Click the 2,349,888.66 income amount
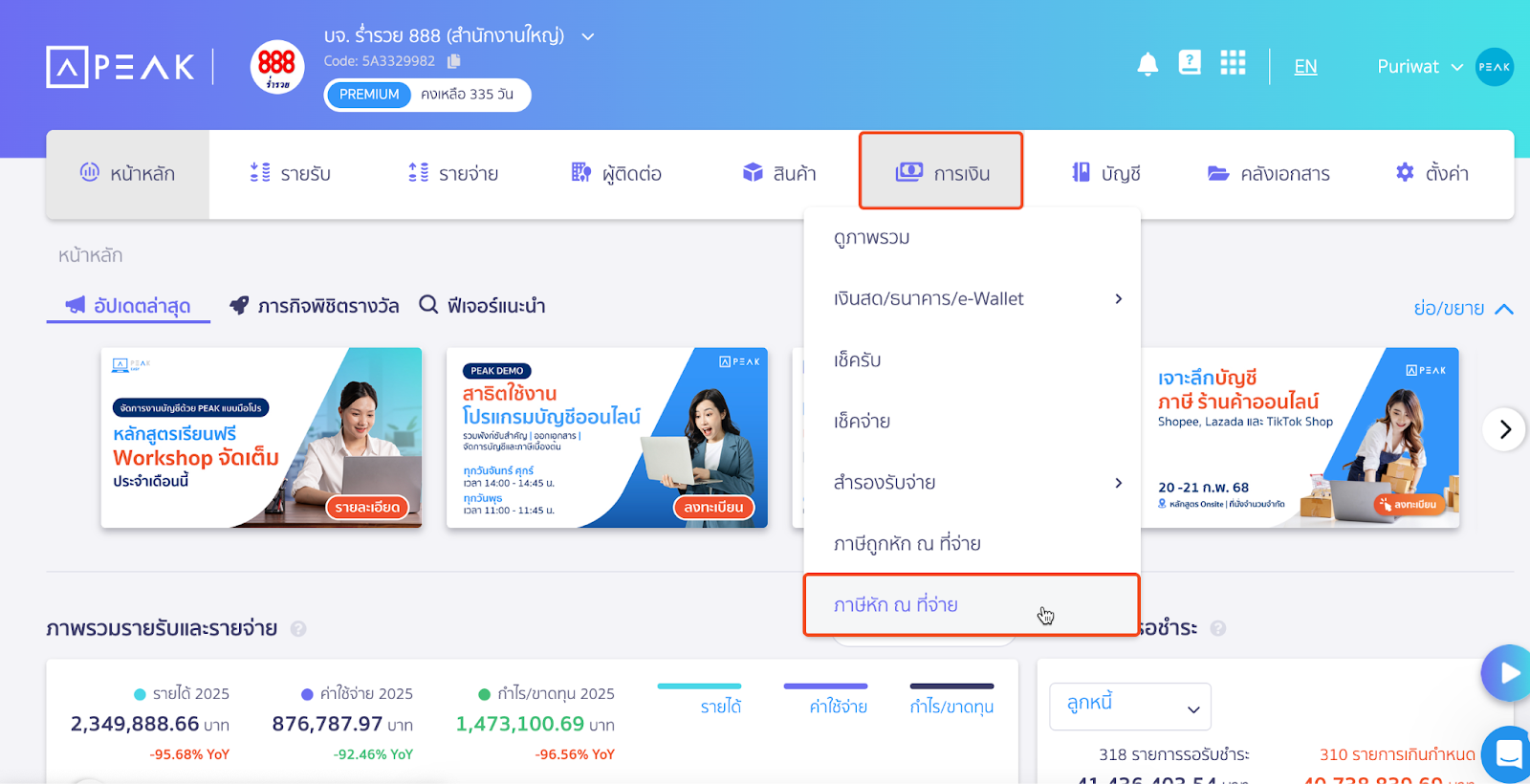Viewport: 1530px width, 784px height. click(x=135, y=725)
